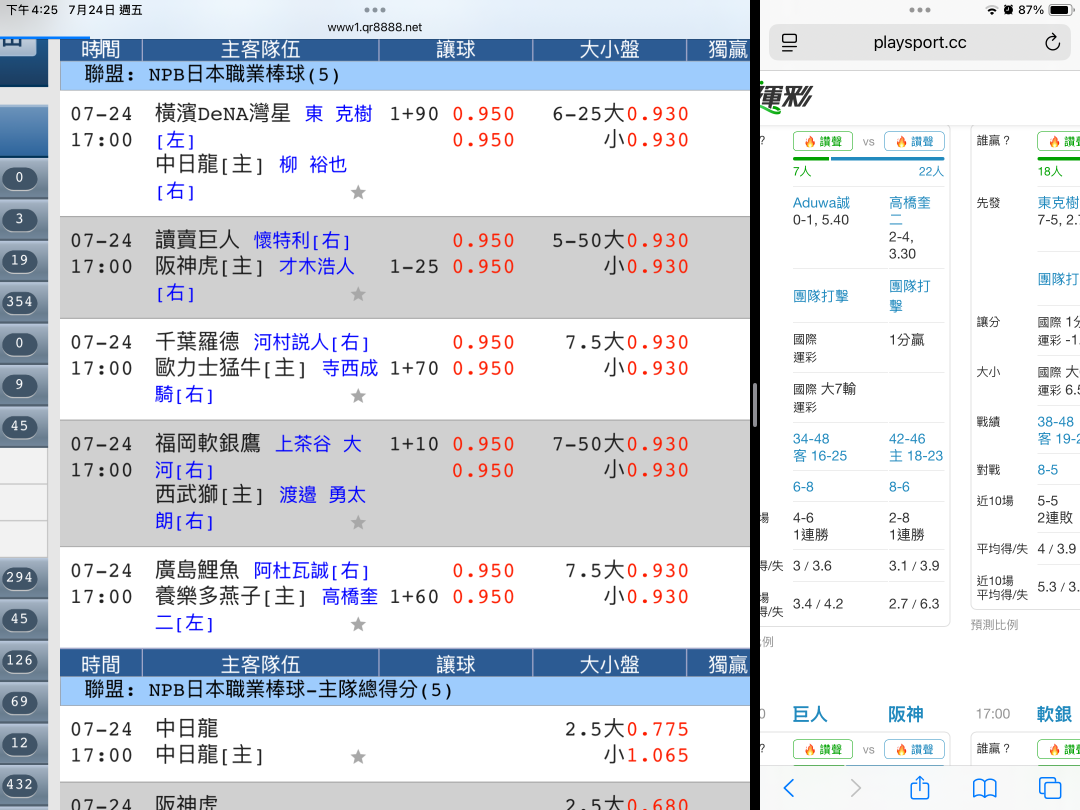The image size is (1080, 810).
Task: Tap the second 獨贏 column header
Action: [x=718, y=665]
